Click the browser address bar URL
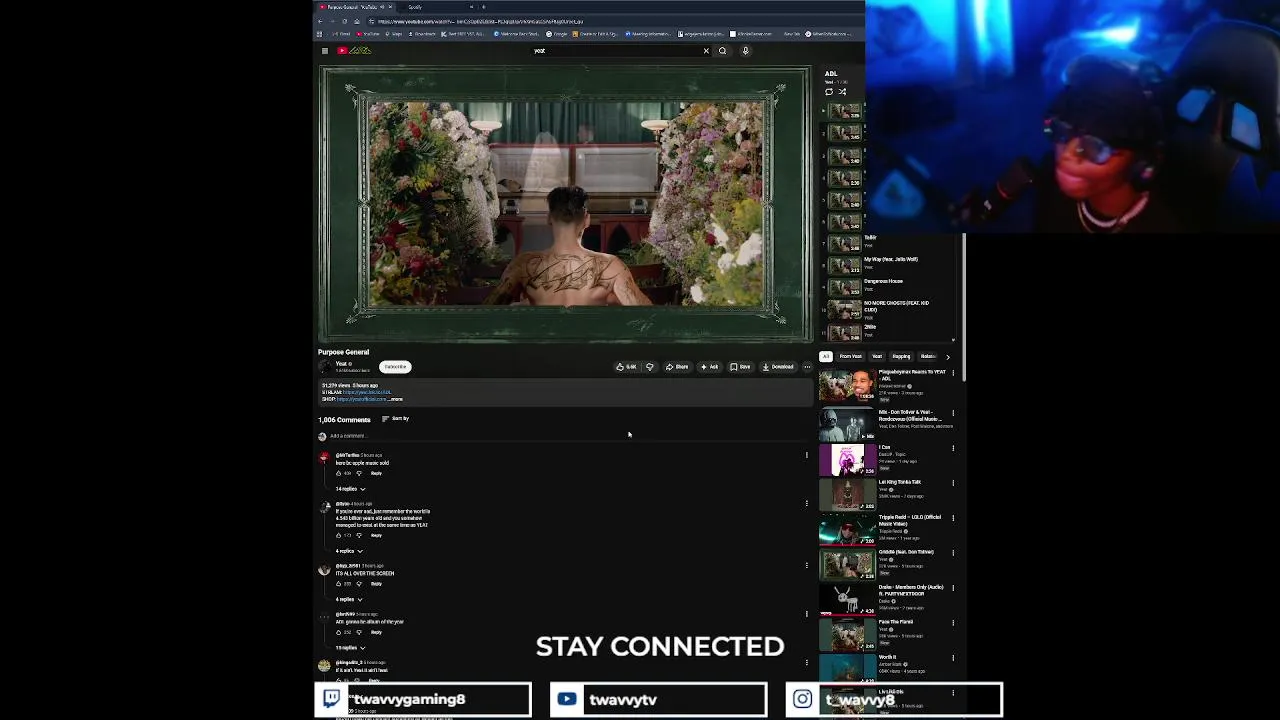1280x720 pixels. pyautogui.click(x=480, y=21)
